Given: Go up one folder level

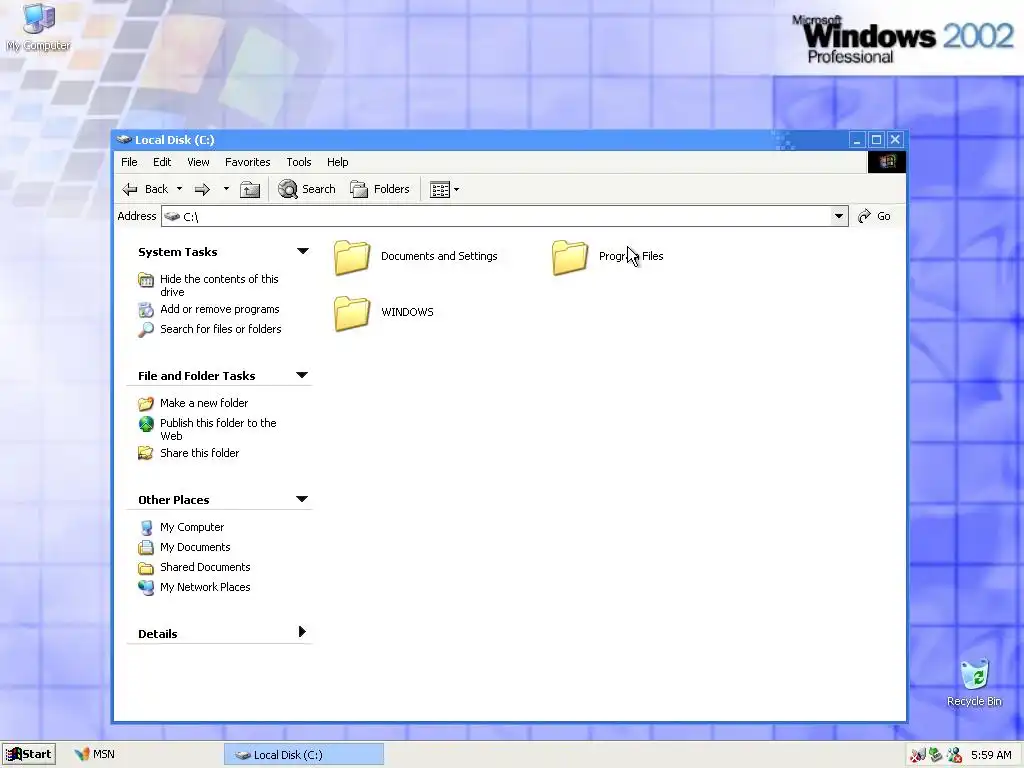Looking at the screenshot, I should (x=250, y=189).
